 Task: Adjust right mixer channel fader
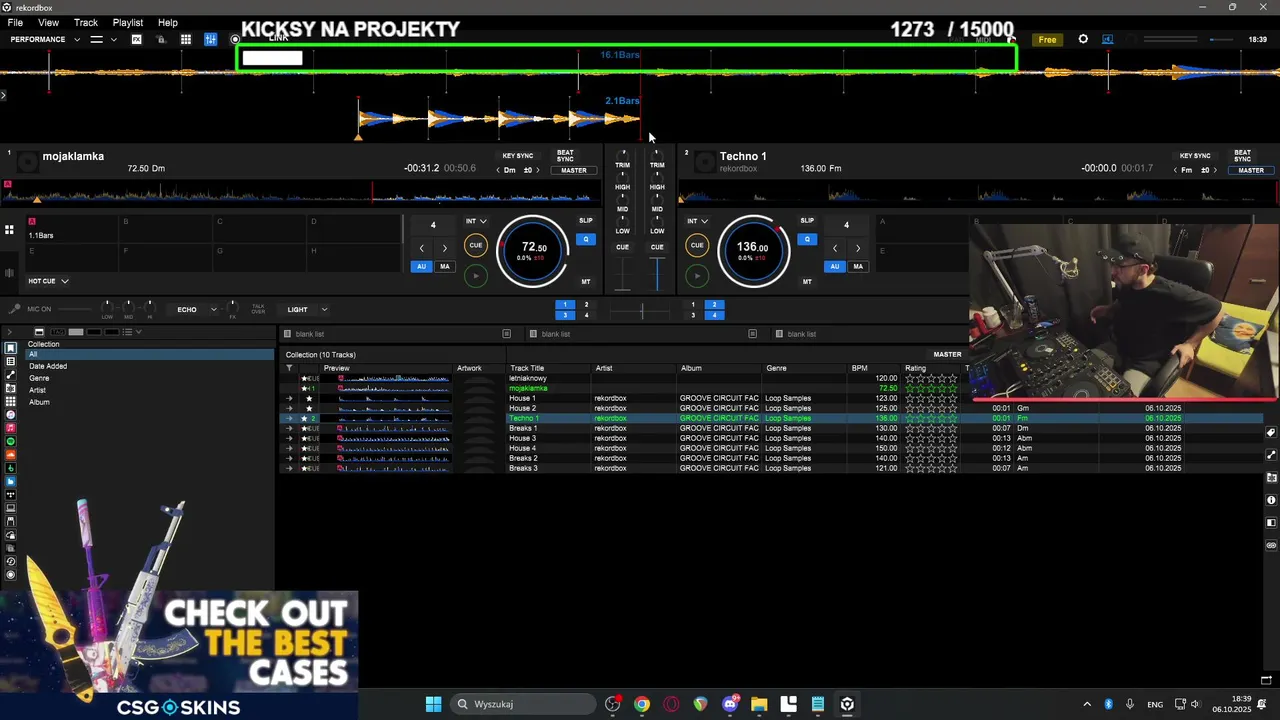(x=657, y=274)
